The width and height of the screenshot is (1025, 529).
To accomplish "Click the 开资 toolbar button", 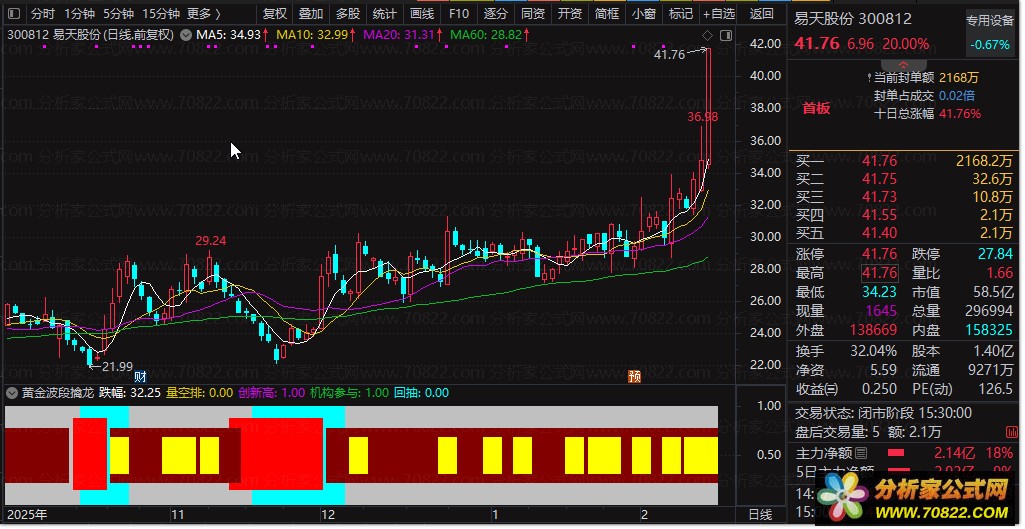I will click(x=570, y=14).
